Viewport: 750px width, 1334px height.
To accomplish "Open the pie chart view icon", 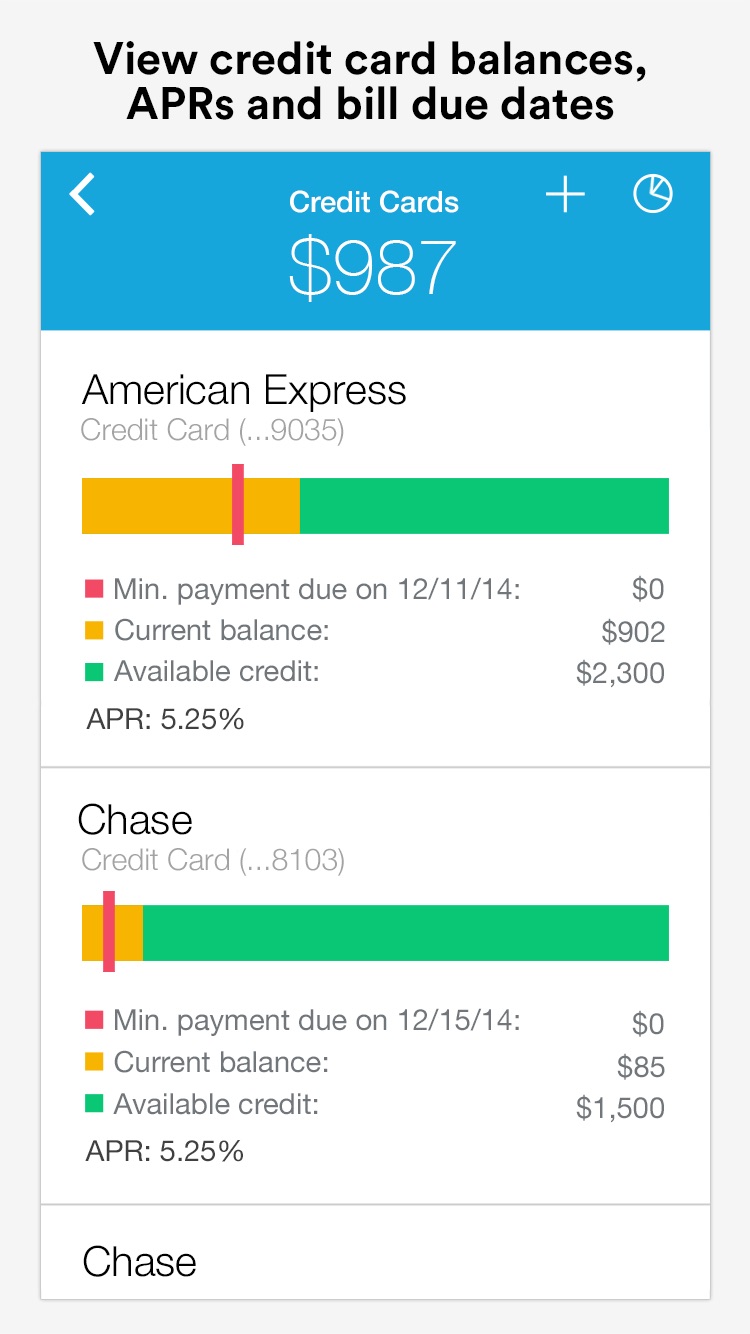I will tap(653, 194).
